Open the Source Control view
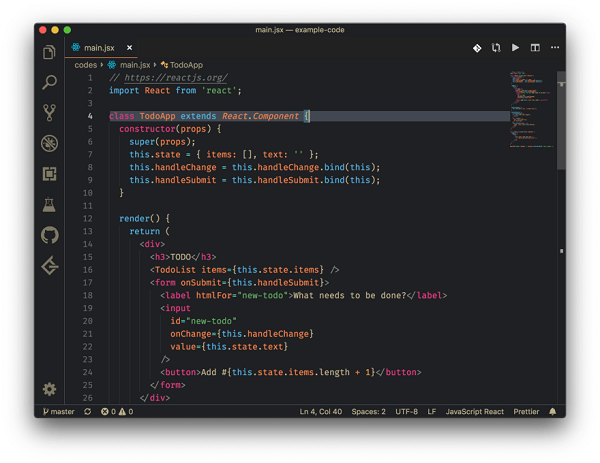The width and height of the screenshot is (600, 463). click(49, 113)
